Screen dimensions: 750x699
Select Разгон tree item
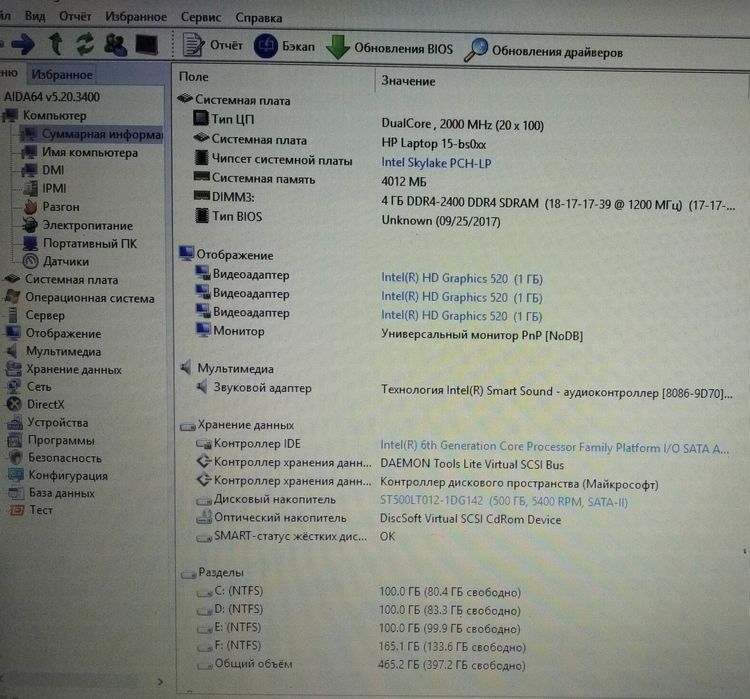coord(52,207)
